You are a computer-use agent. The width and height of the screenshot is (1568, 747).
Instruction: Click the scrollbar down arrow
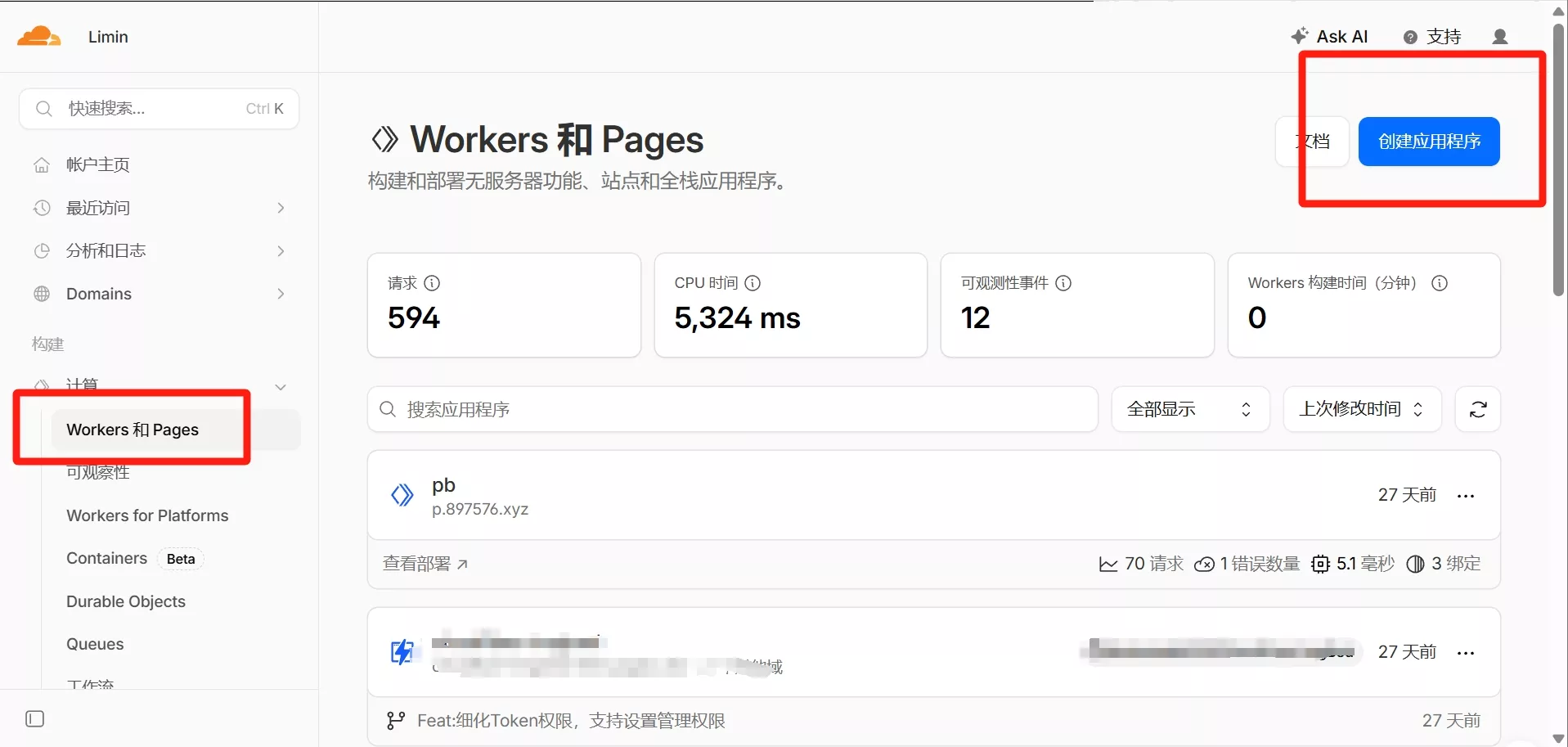coord(1559,739)
